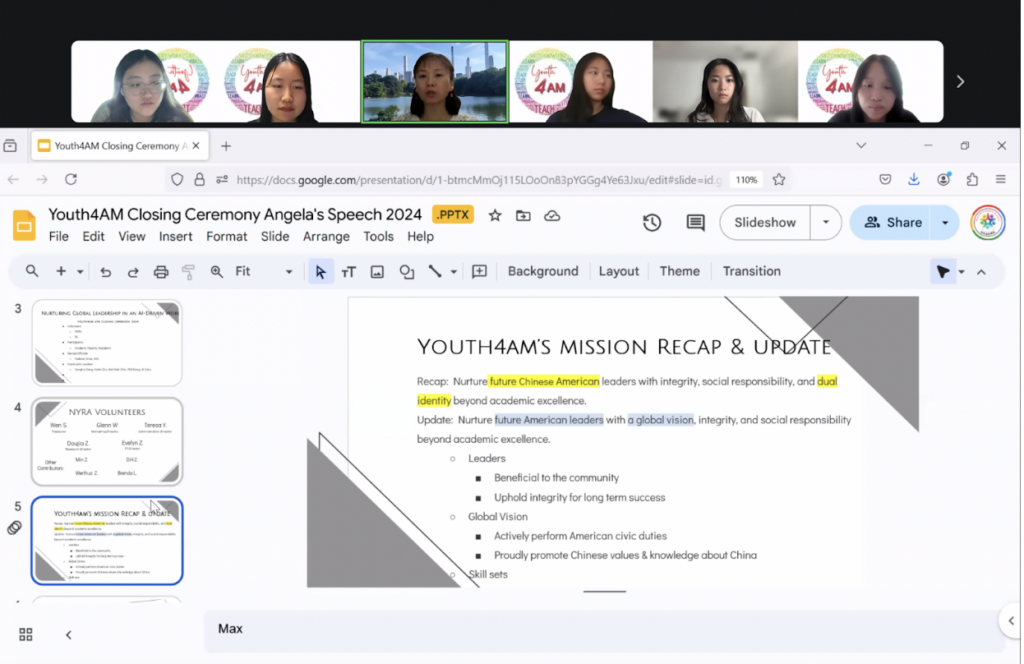View cloud document status

click(x=552, y=215)
